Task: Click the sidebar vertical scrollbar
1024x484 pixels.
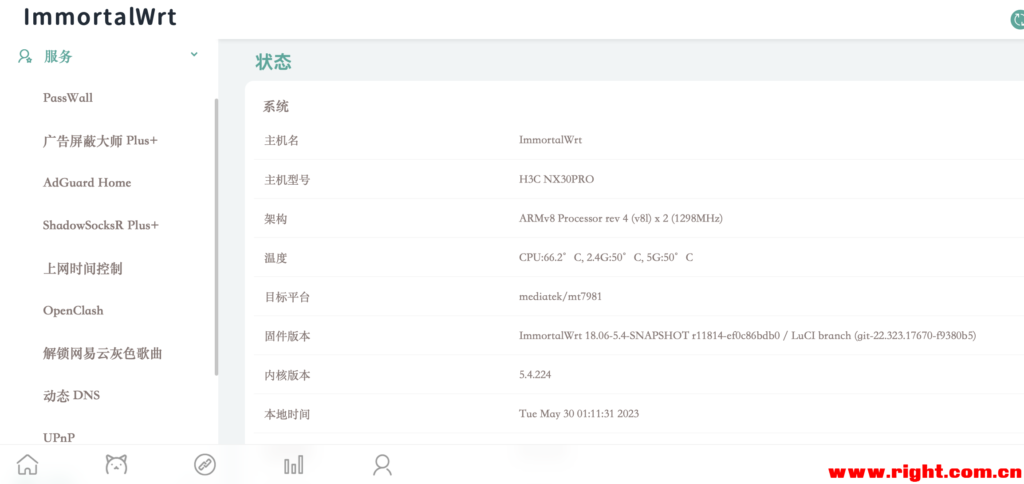Action: click(216, 236)
